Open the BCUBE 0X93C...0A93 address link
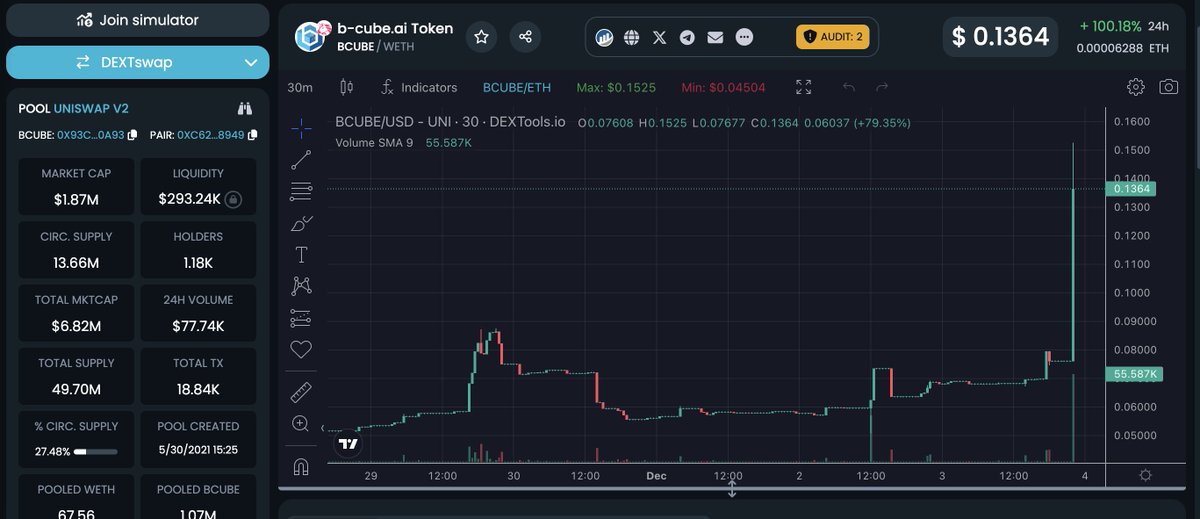The image size is (1200, 519). [x=91, y=134]
